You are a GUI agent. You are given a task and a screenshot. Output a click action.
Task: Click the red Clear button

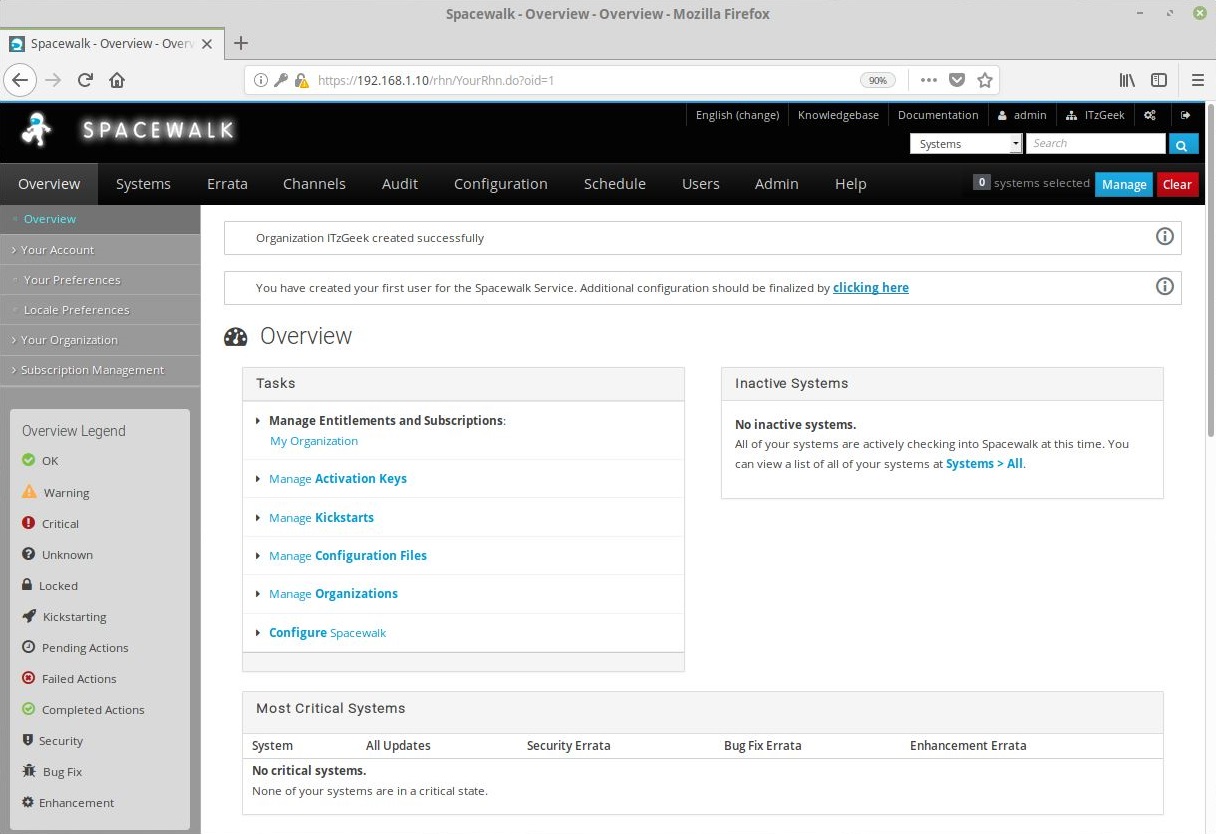coord(1177,184)
